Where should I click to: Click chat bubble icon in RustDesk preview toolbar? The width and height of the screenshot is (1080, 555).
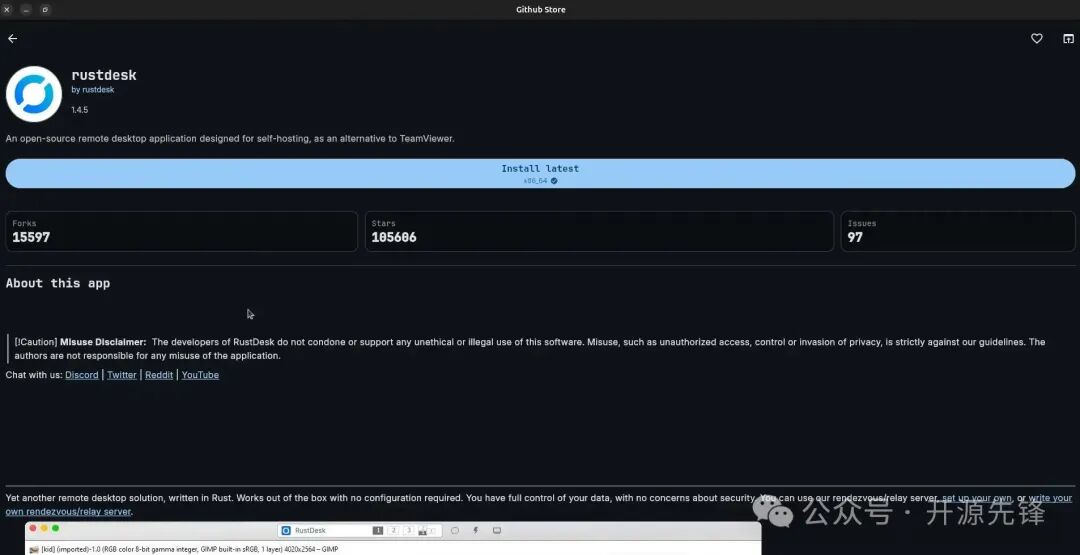point(455,530)
